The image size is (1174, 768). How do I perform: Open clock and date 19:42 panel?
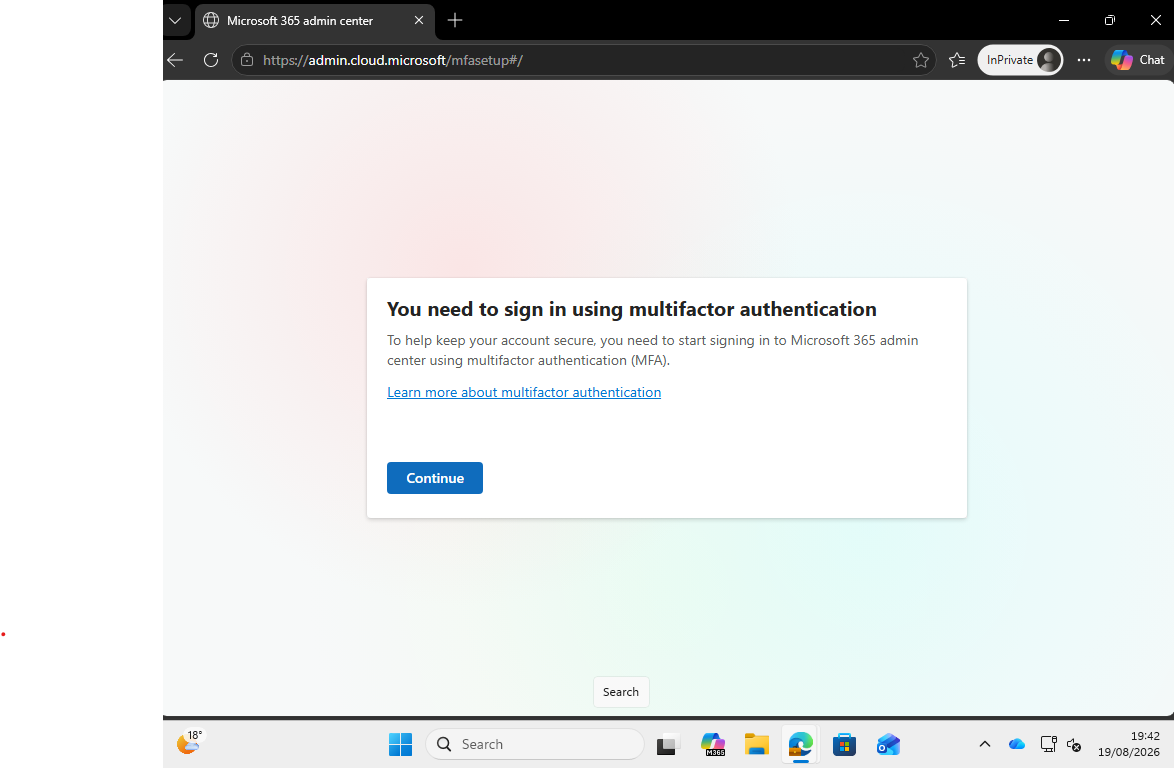[1128, 744]
